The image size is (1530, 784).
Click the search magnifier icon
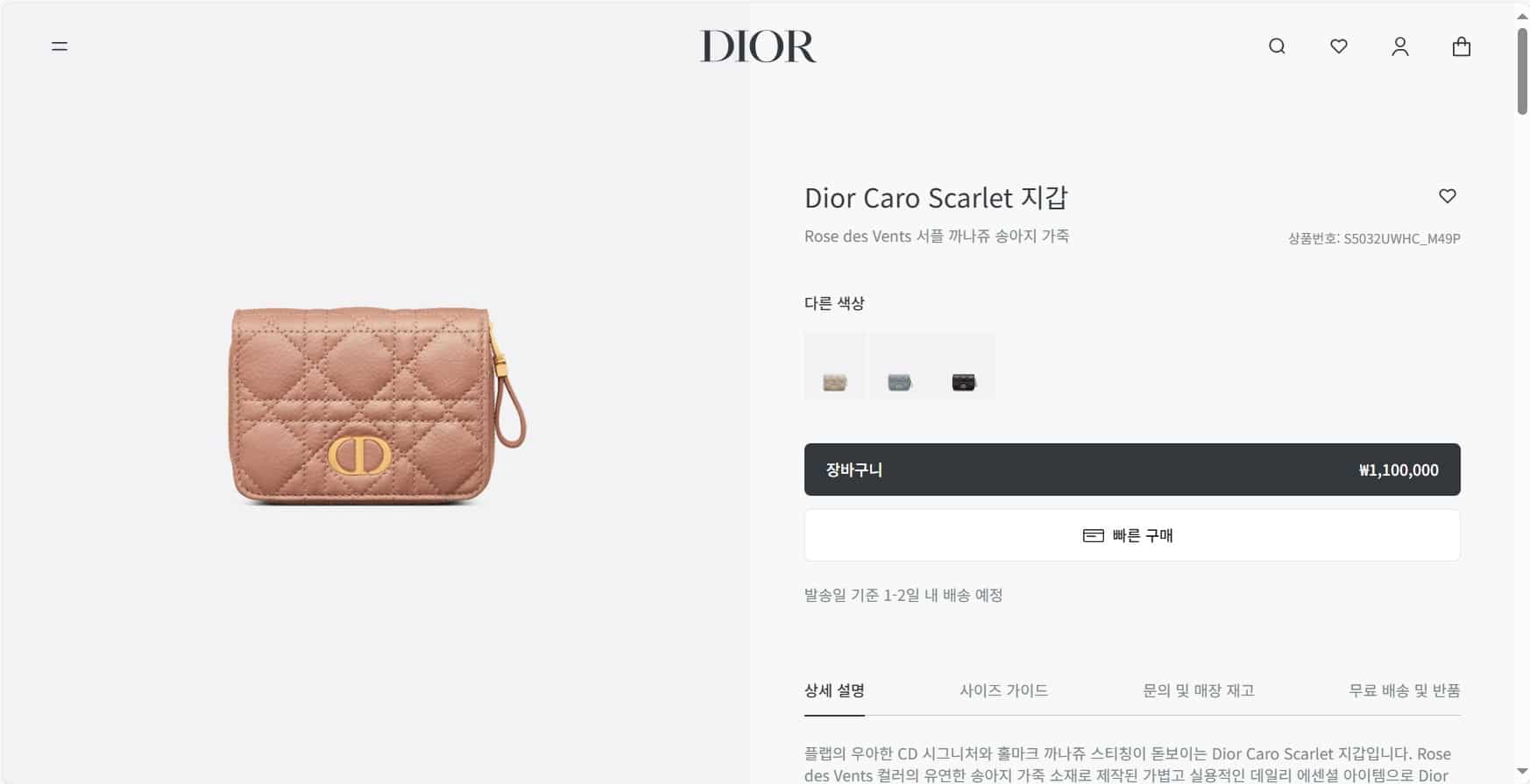1277,46
